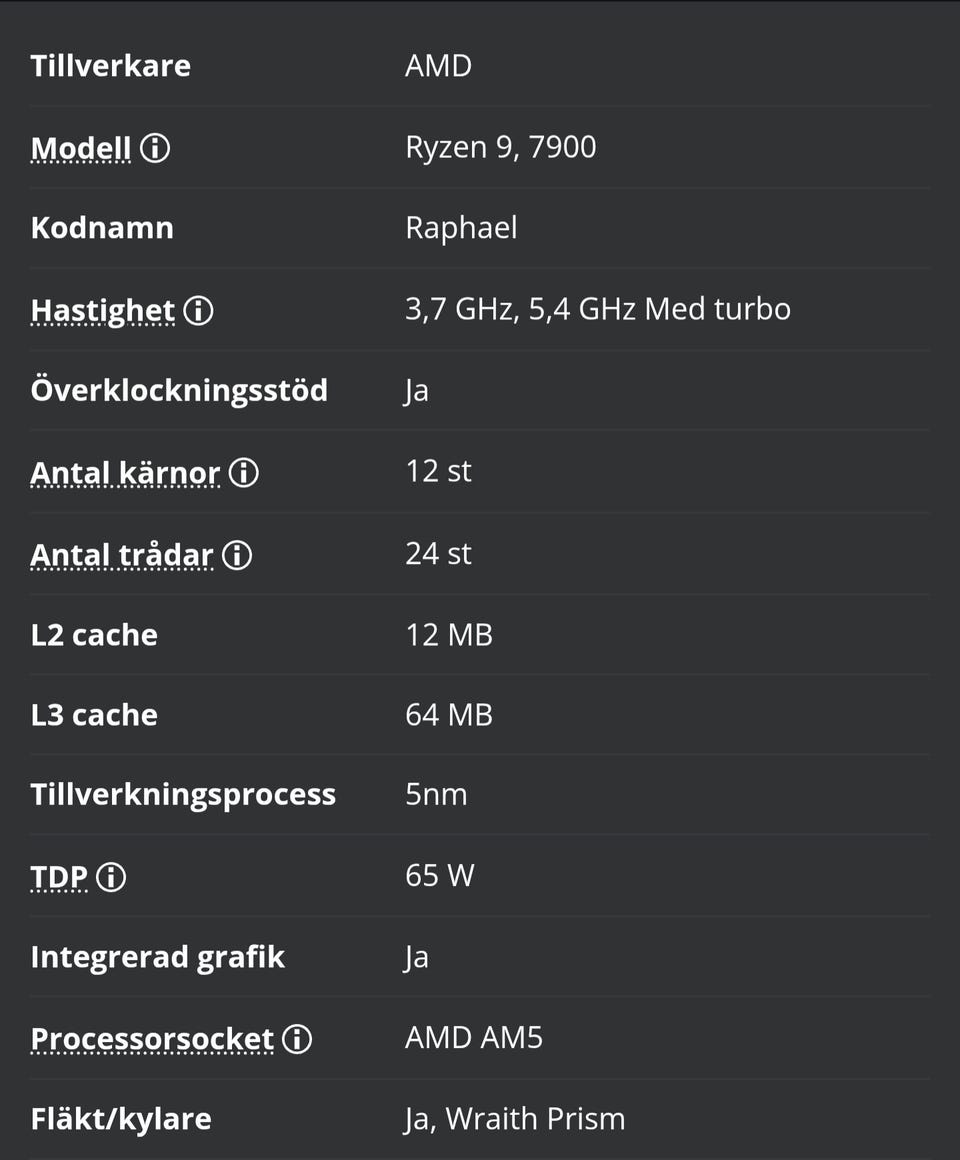The height and width of the screenshot is (1160, 960).
Task: Click the underlined TDP label
Action: coord(60,877)
